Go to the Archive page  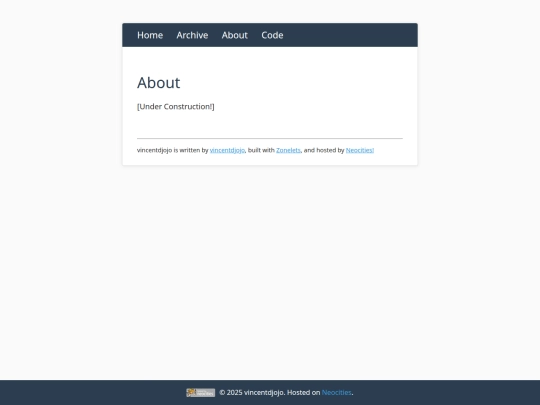192,35
